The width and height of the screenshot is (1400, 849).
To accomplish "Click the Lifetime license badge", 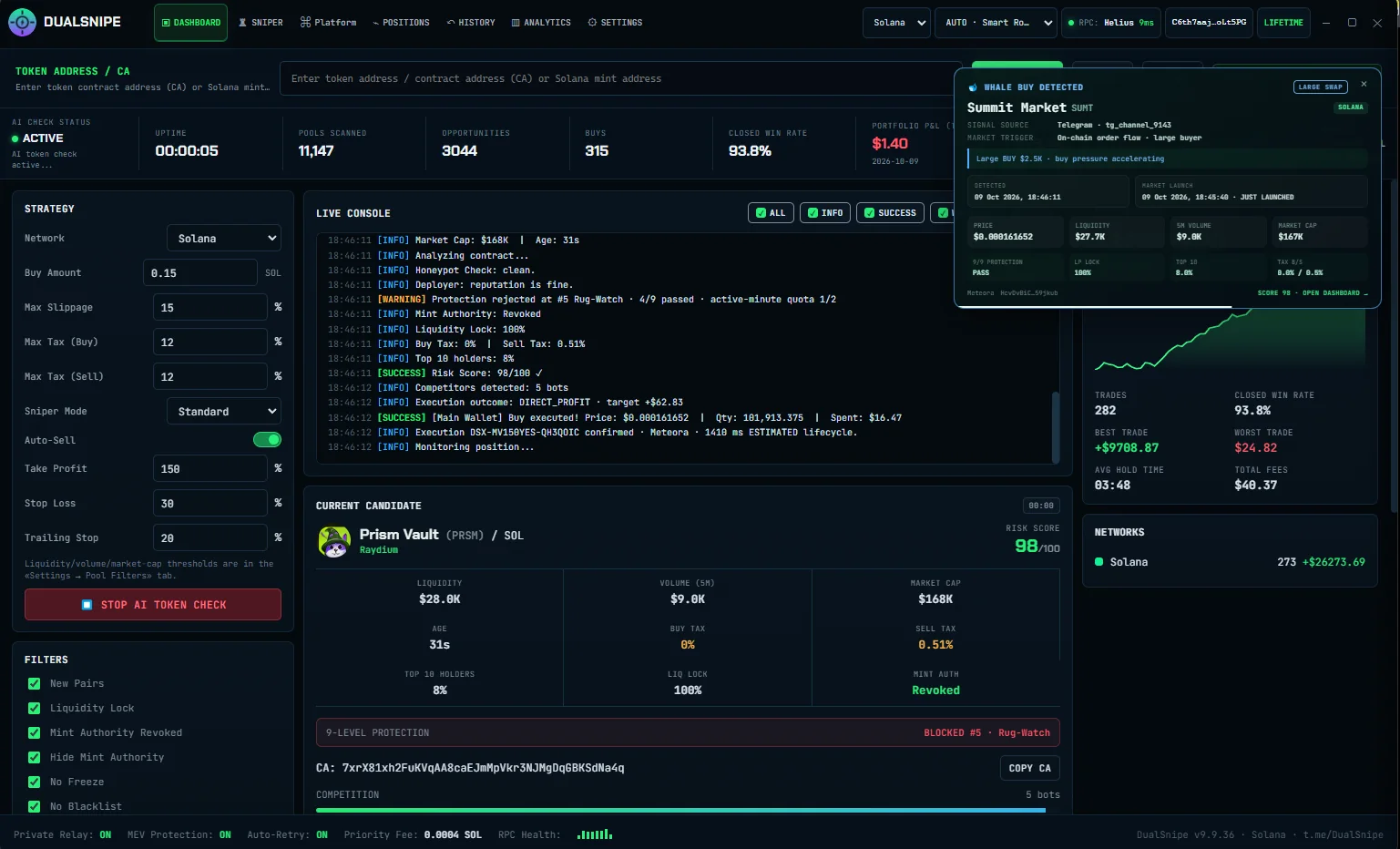I will tap(1283, 23).
